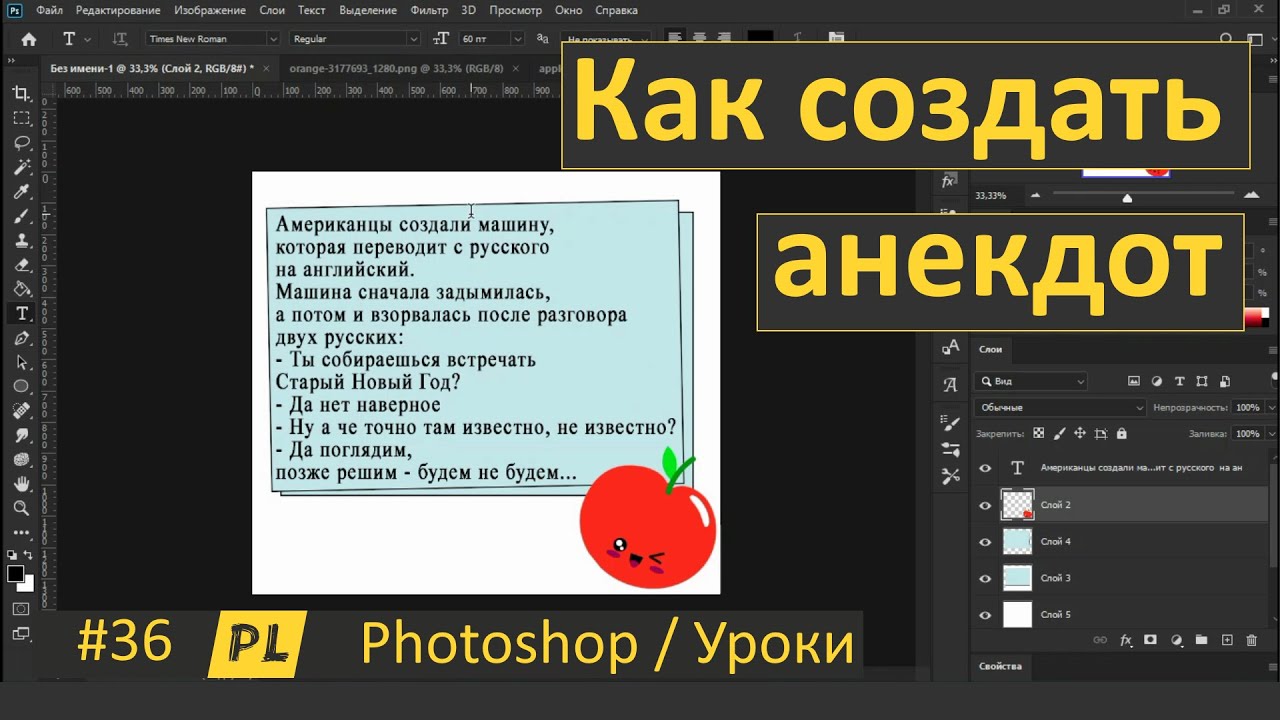Open the Times New Roman font dropdown
Viewport: 1280px width, 720px height.
pyautogui.click(x=213, y=39)
